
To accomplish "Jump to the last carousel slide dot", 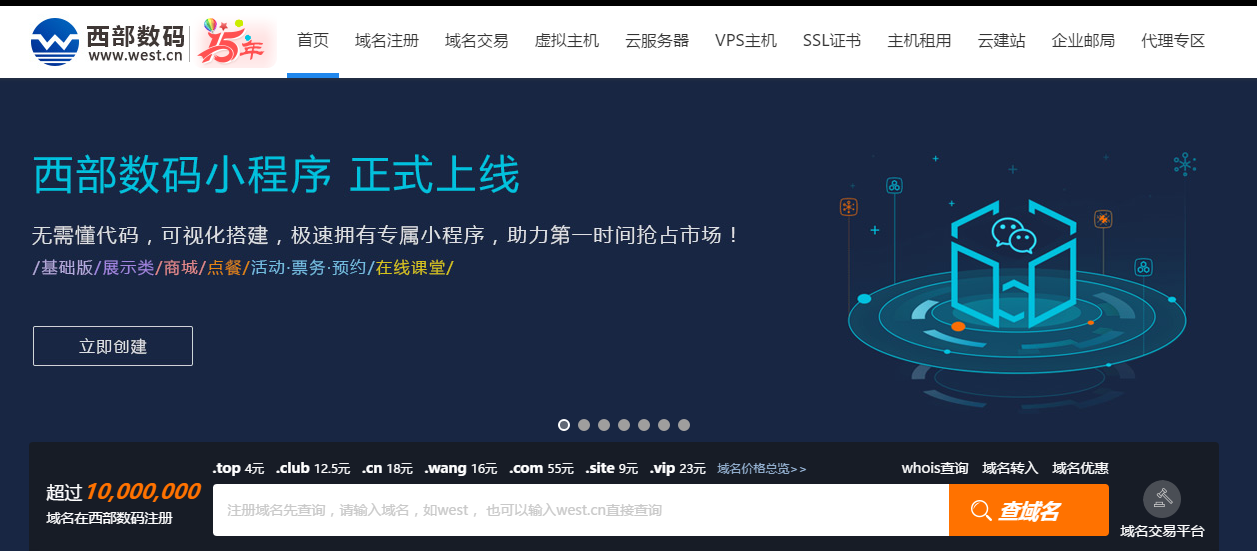I will [x=684, y=425].
